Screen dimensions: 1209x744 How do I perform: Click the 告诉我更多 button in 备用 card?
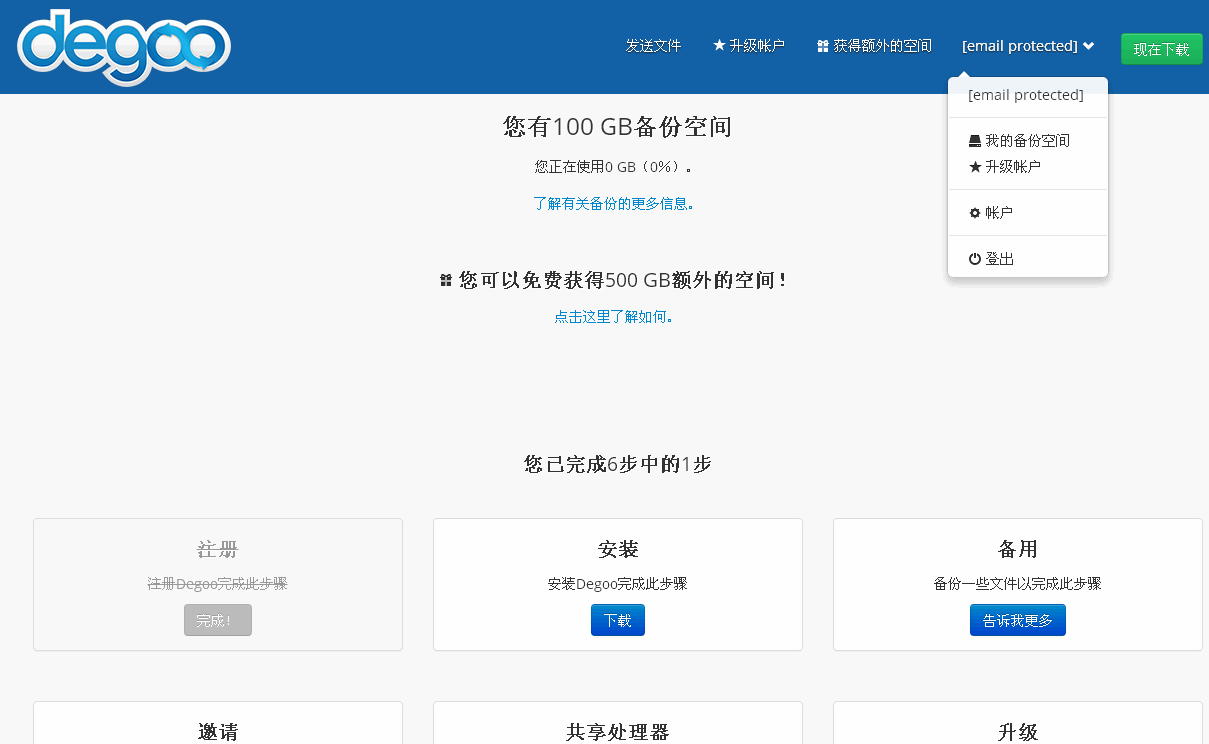tap(1018, 620)
